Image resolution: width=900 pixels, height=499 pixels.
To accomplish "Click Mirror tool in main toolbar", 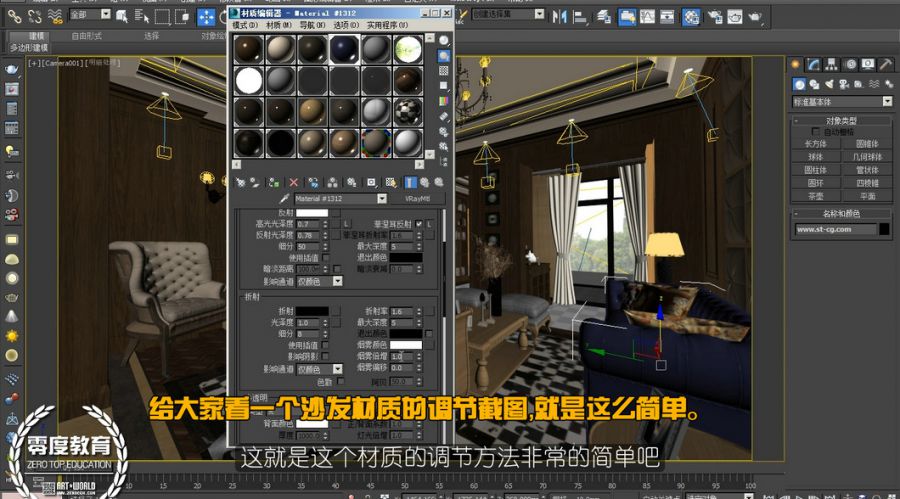I will (x=559, y=17).
